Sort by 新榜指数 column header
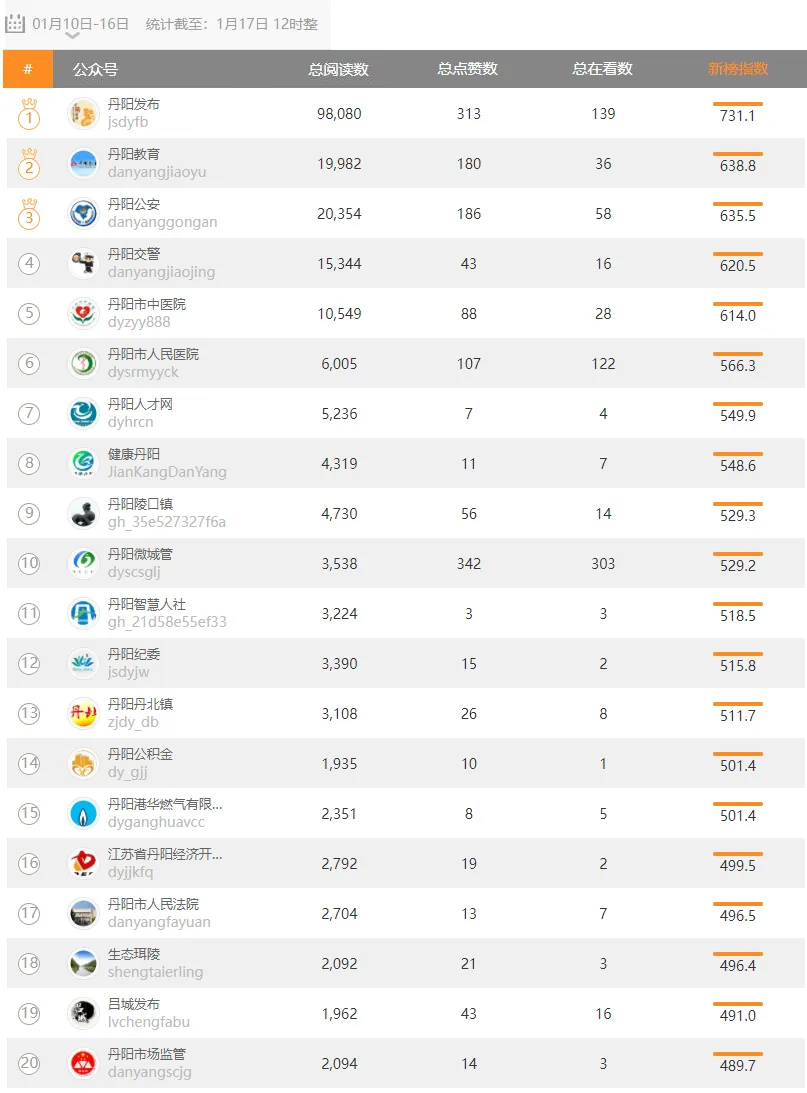This screenshot has width=807, height=1093. click(x=738, y=69)
